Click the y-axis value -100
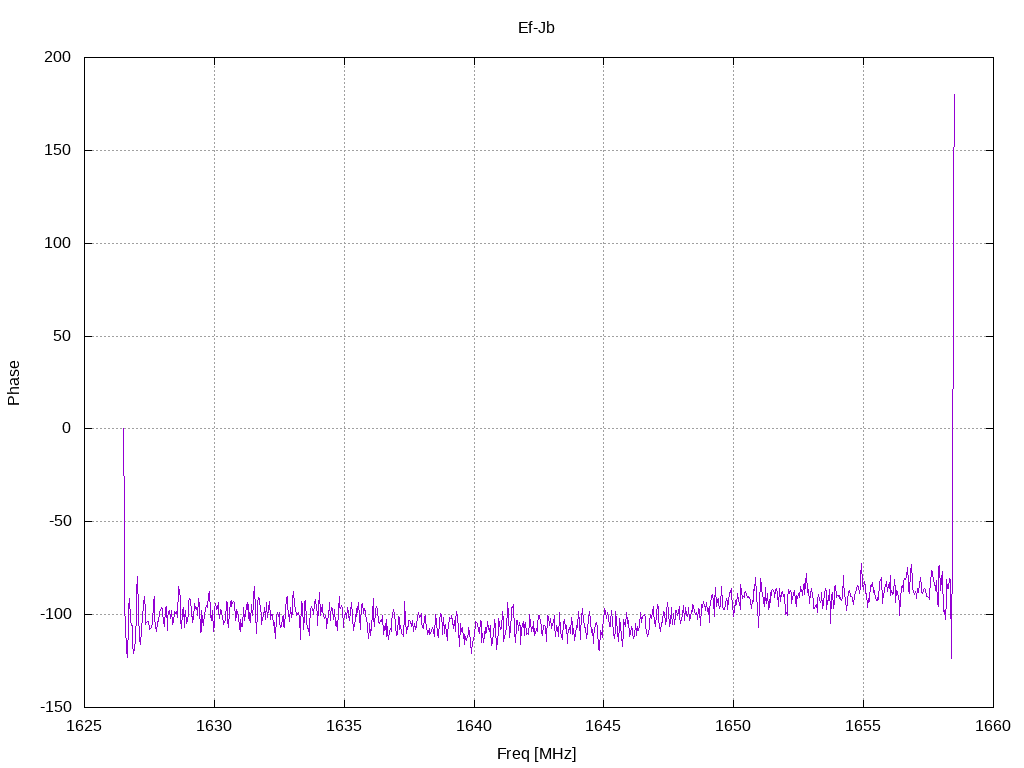The width and height of the screenshot is (1024, 768). 56,614
